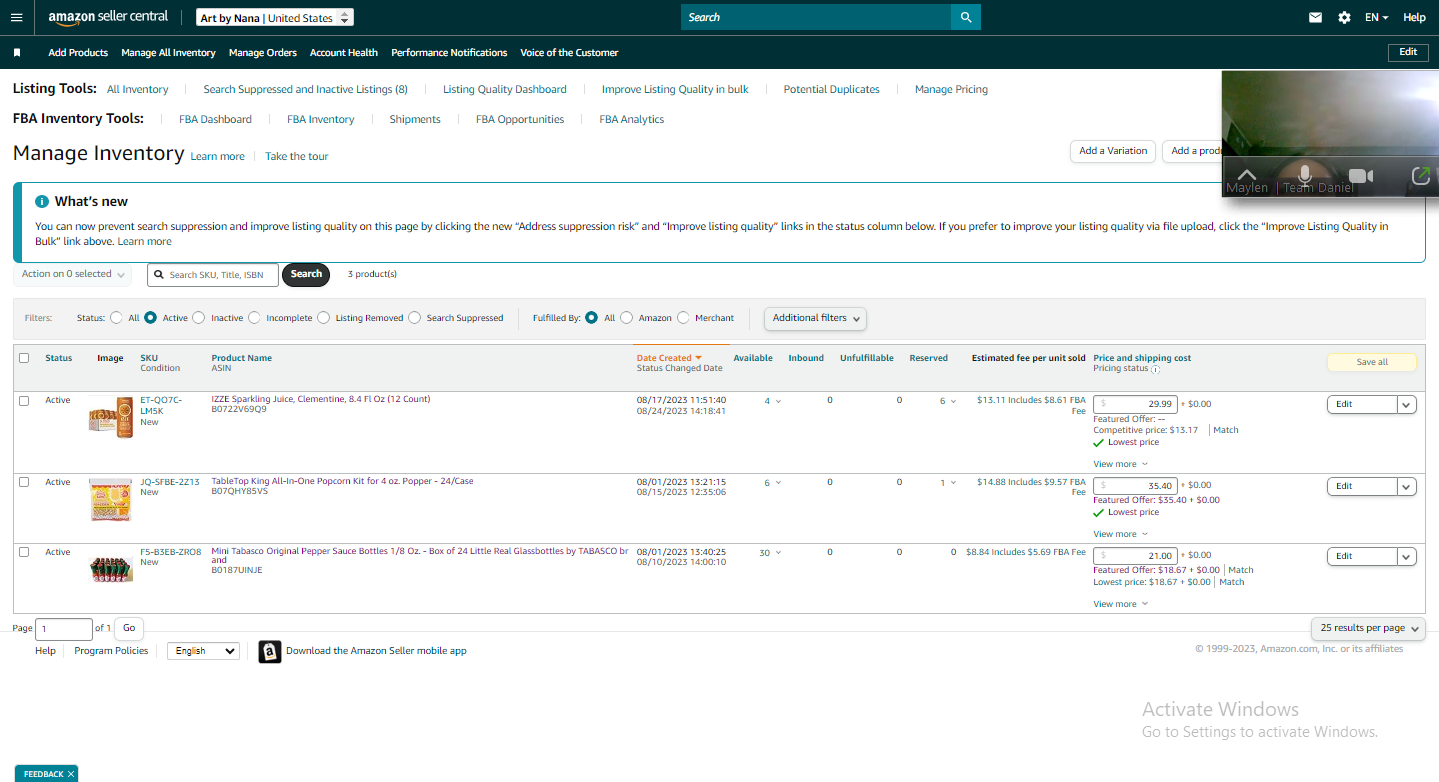Screen dimensions: 1439x782
Task: Click Match next to Competitive price $13.17
Action: click(1226, 430)
